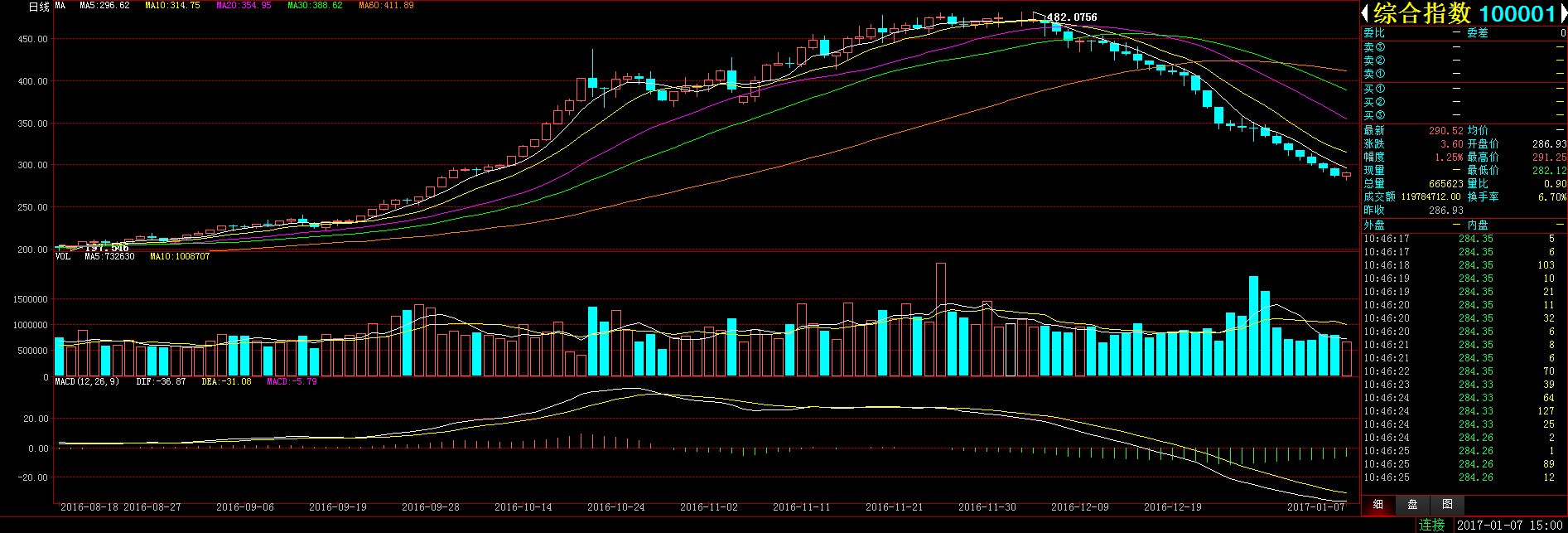
Task: Click the 2016-11-21 date on time axis
Action: (x=895, y=507)
